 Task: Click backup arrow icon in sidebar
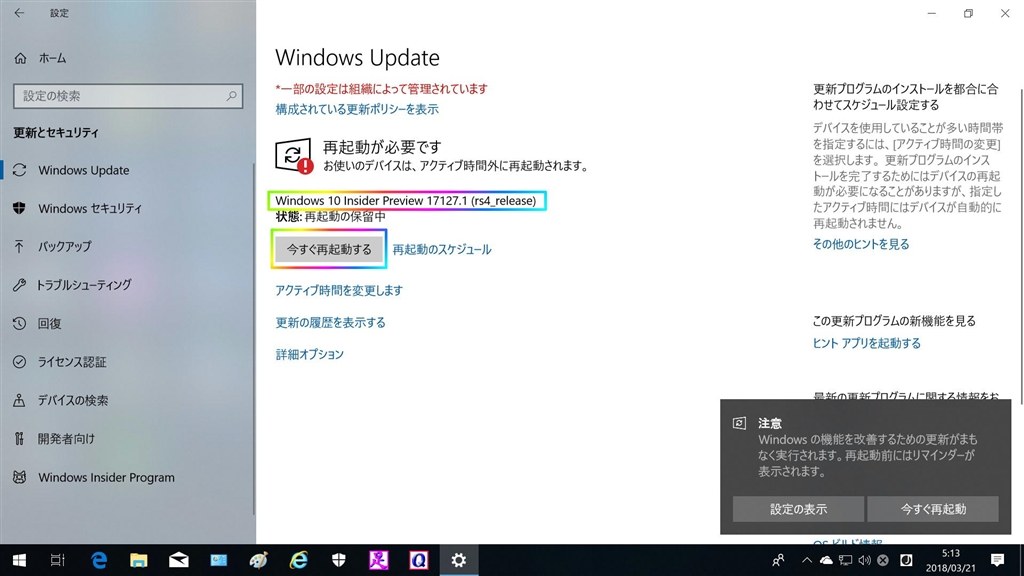point(20,246)
